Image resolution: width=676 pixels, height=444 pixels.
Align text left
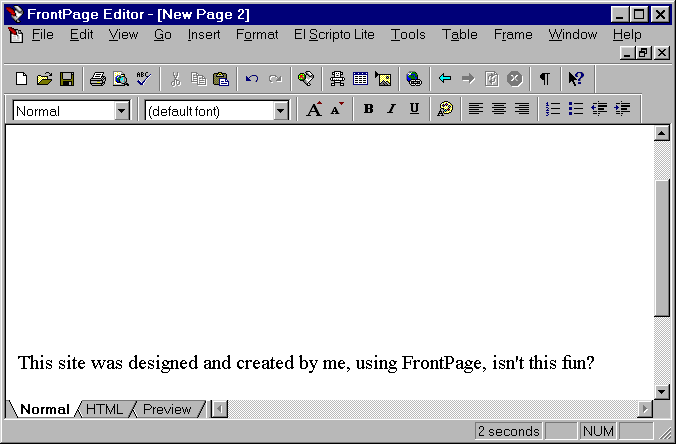[x=476, y=109]
